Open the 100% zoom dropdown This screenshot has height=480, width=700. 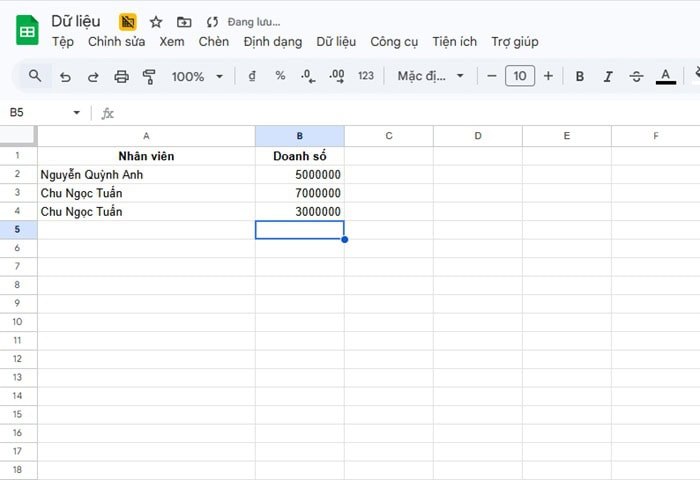(x=196, y=76)
